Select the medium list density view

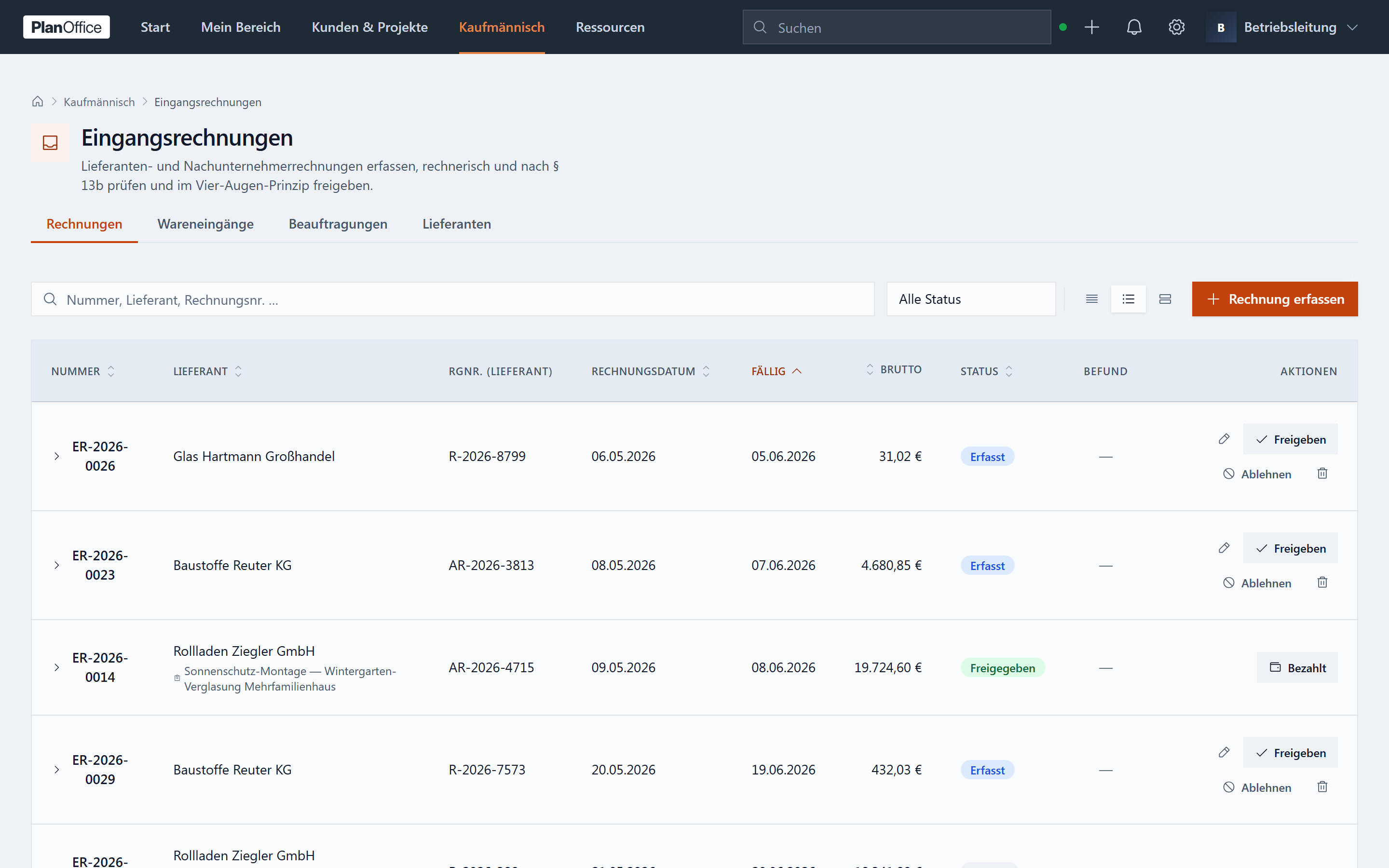pyautogui.click(x=1129, y=299)
